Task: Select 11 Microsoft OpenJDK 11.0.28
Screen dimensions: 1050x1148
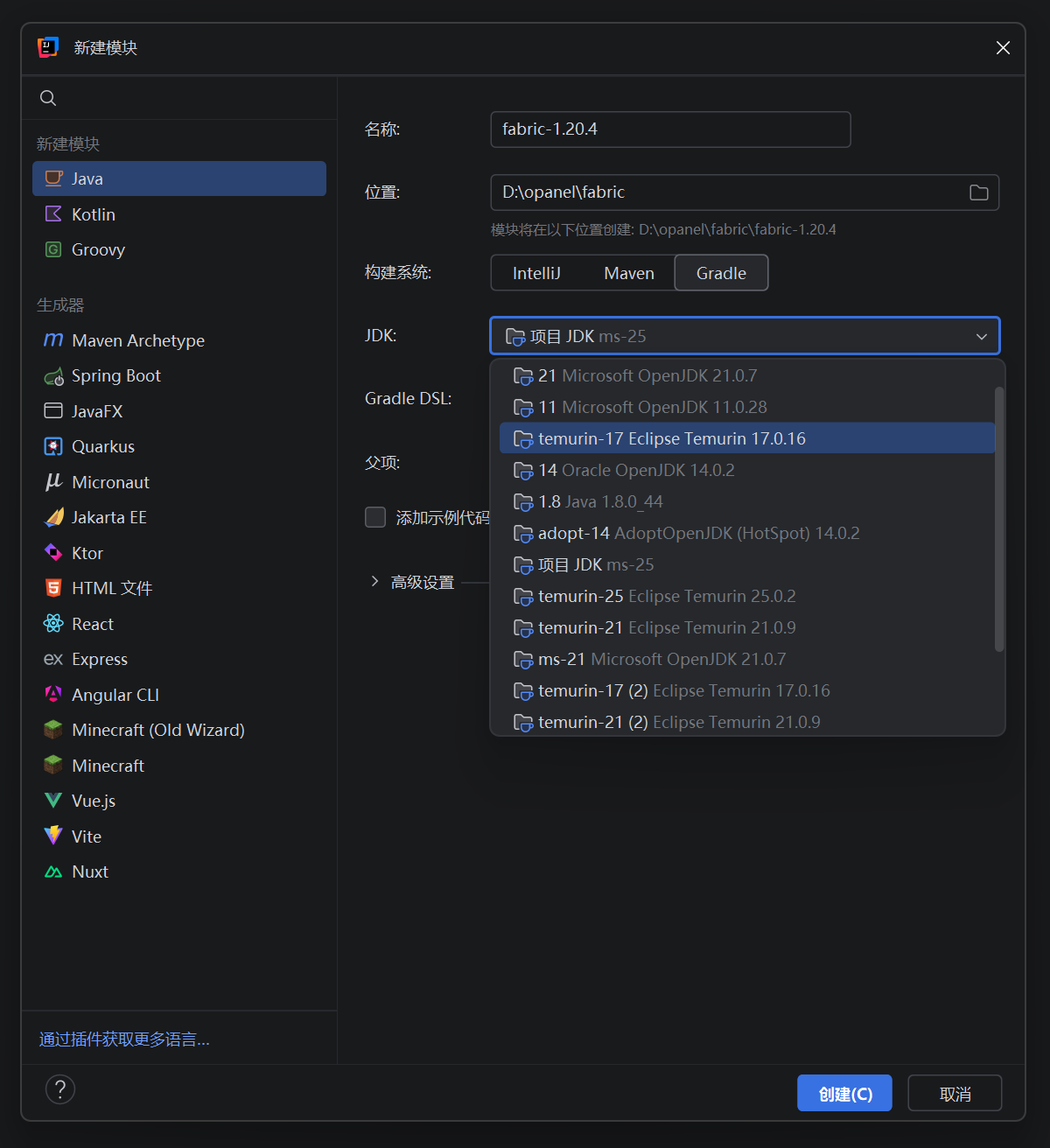Action: [747, 407]
